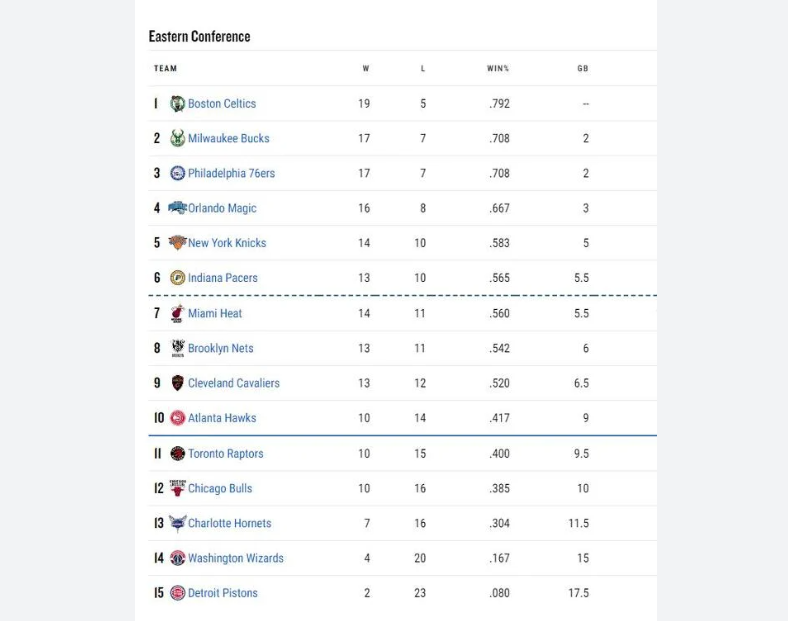Click the Eastern Conference heading
Image resolution: width=788 pixels, height=621 pixels.
[200, 36]
